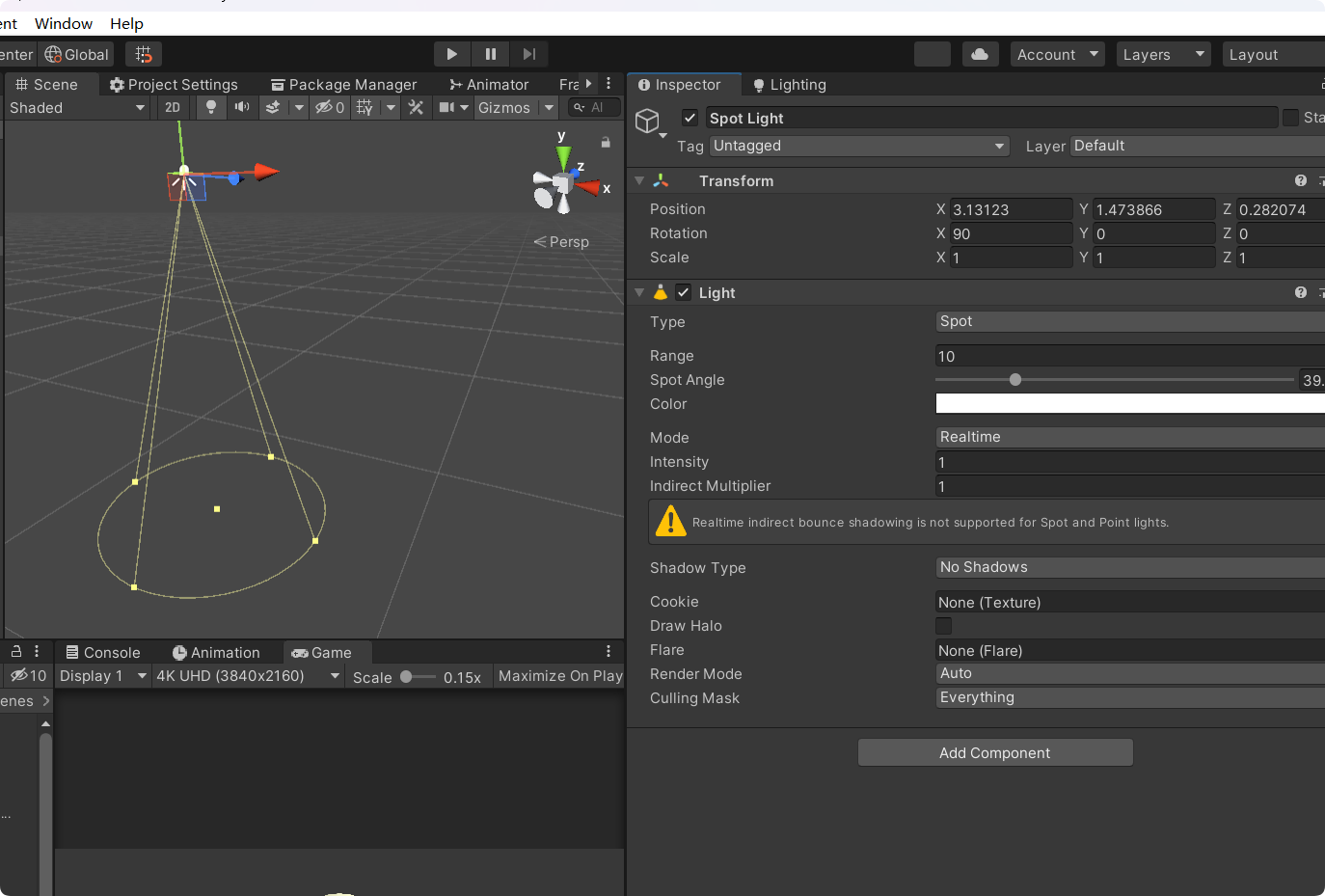The image size is (1325, 896).
Task: Open the Shaded draw mode dropdown
Action: (77, 107)
